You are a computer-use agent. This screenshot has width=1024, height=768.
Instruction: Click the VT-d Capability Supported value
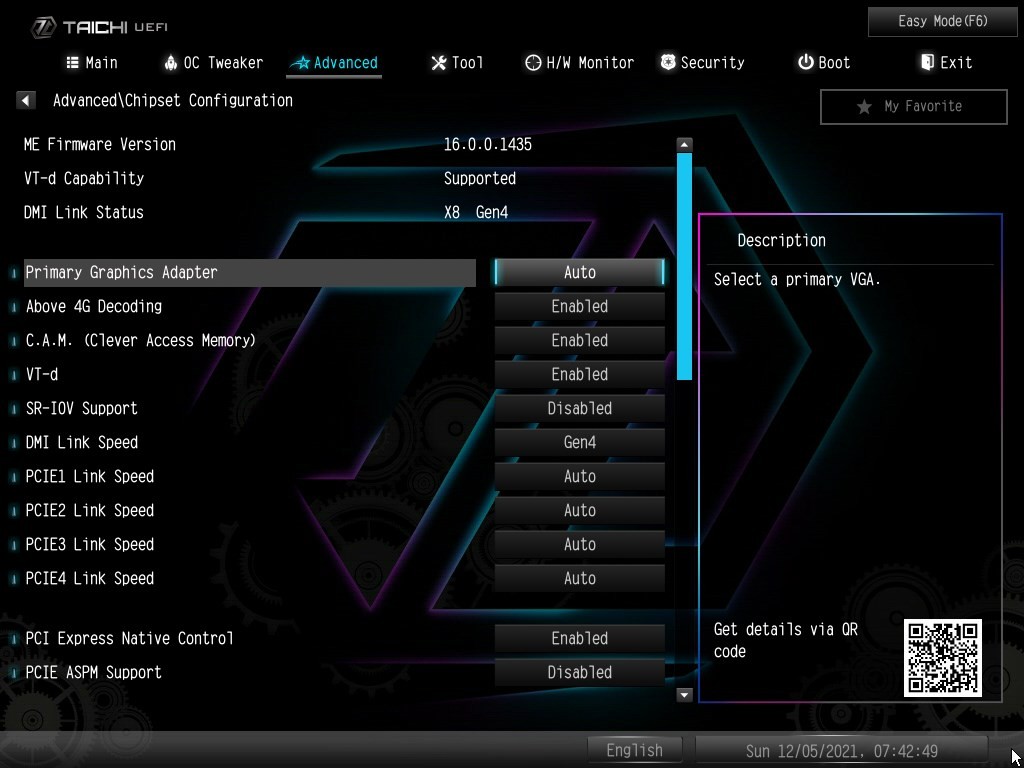point(480,178)
